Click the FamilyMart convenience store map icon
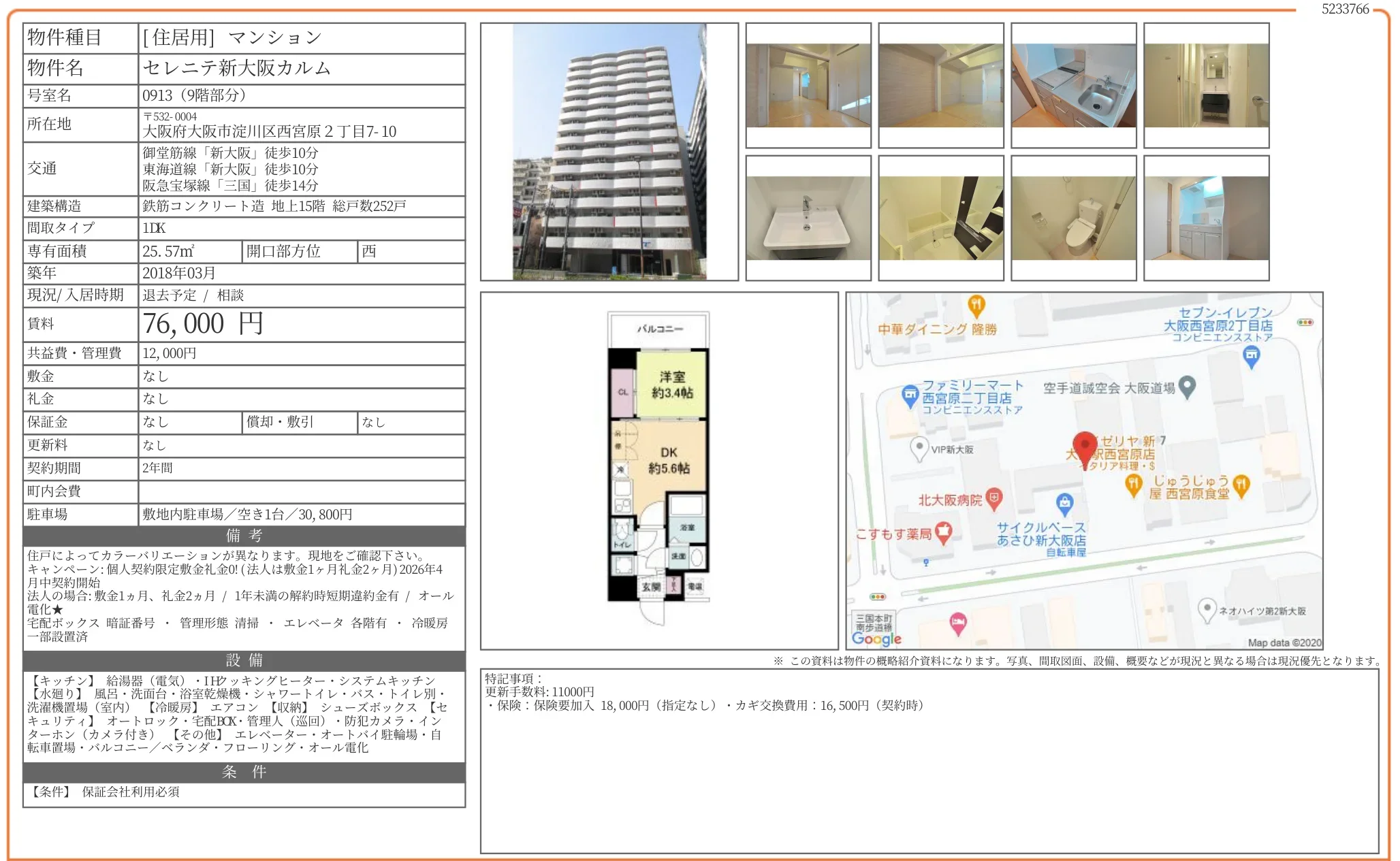 tap(910, 395)
